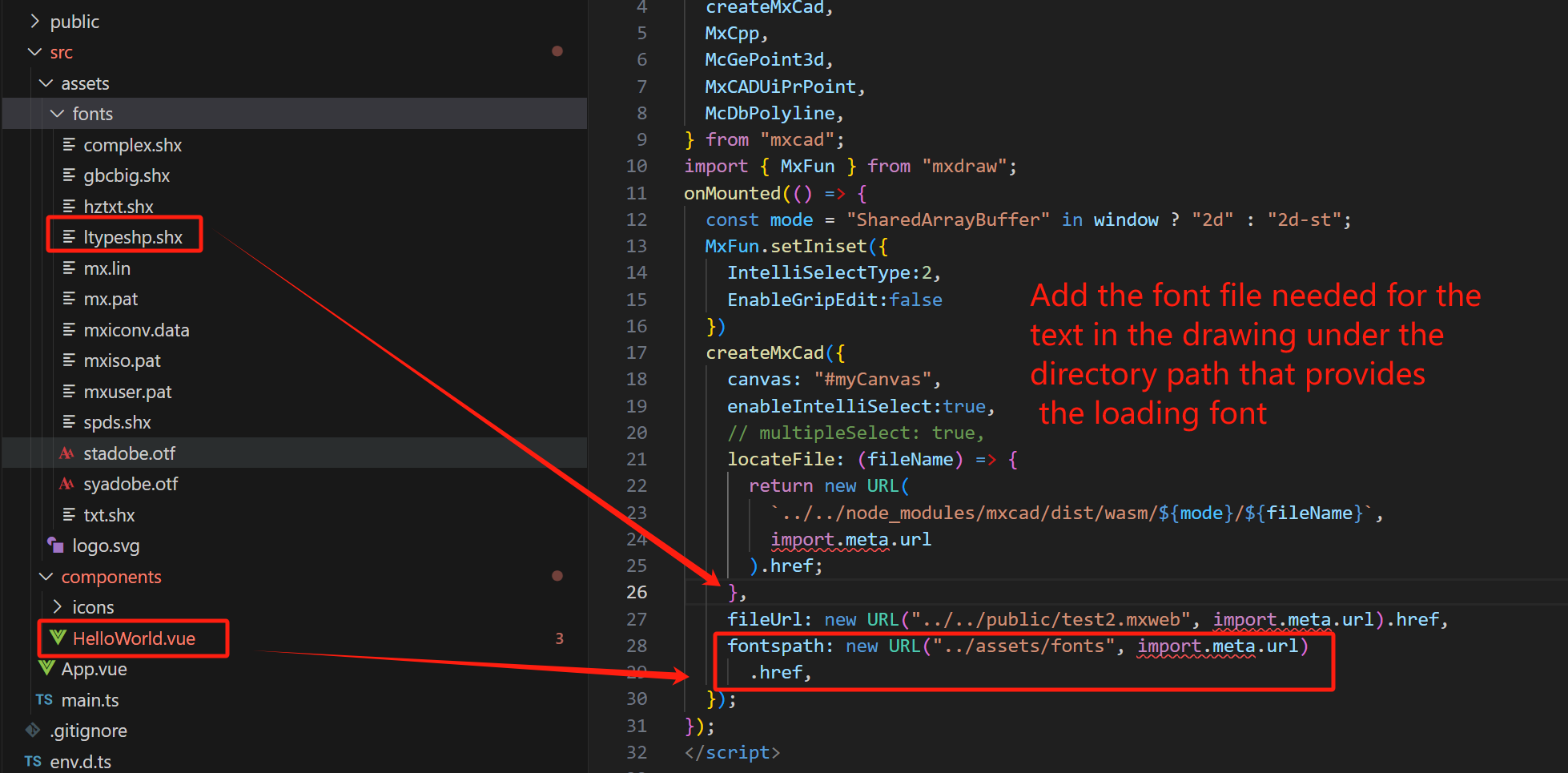1568x773 pixels.
Task: Click the TS icon beside env.d.ts
Action: pos(33,761)
